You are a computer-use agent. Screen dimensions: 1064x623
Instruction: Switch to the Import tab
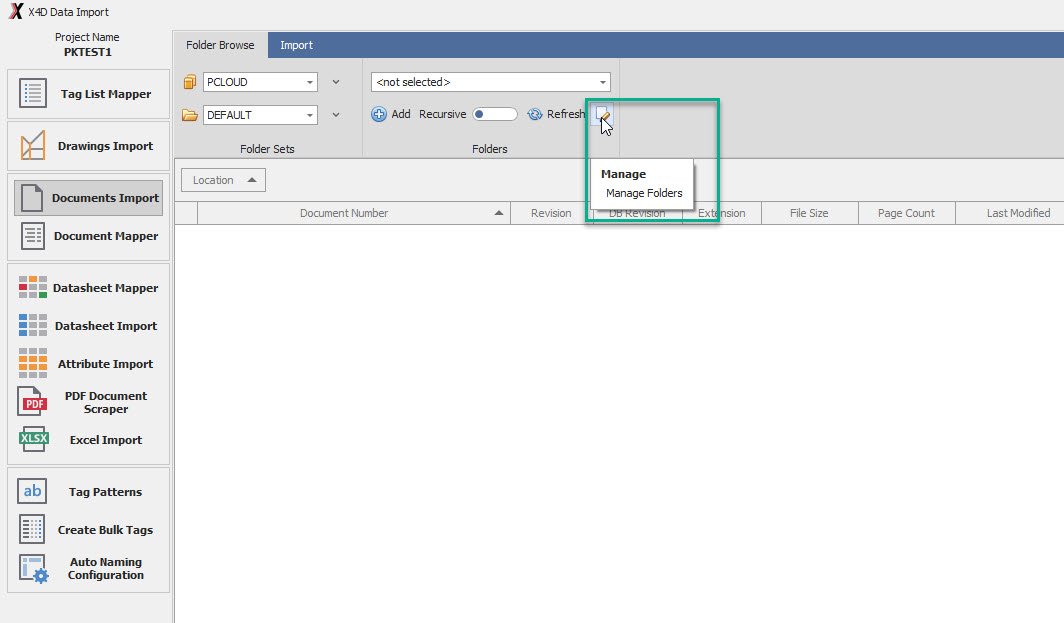tap(296, 45)
